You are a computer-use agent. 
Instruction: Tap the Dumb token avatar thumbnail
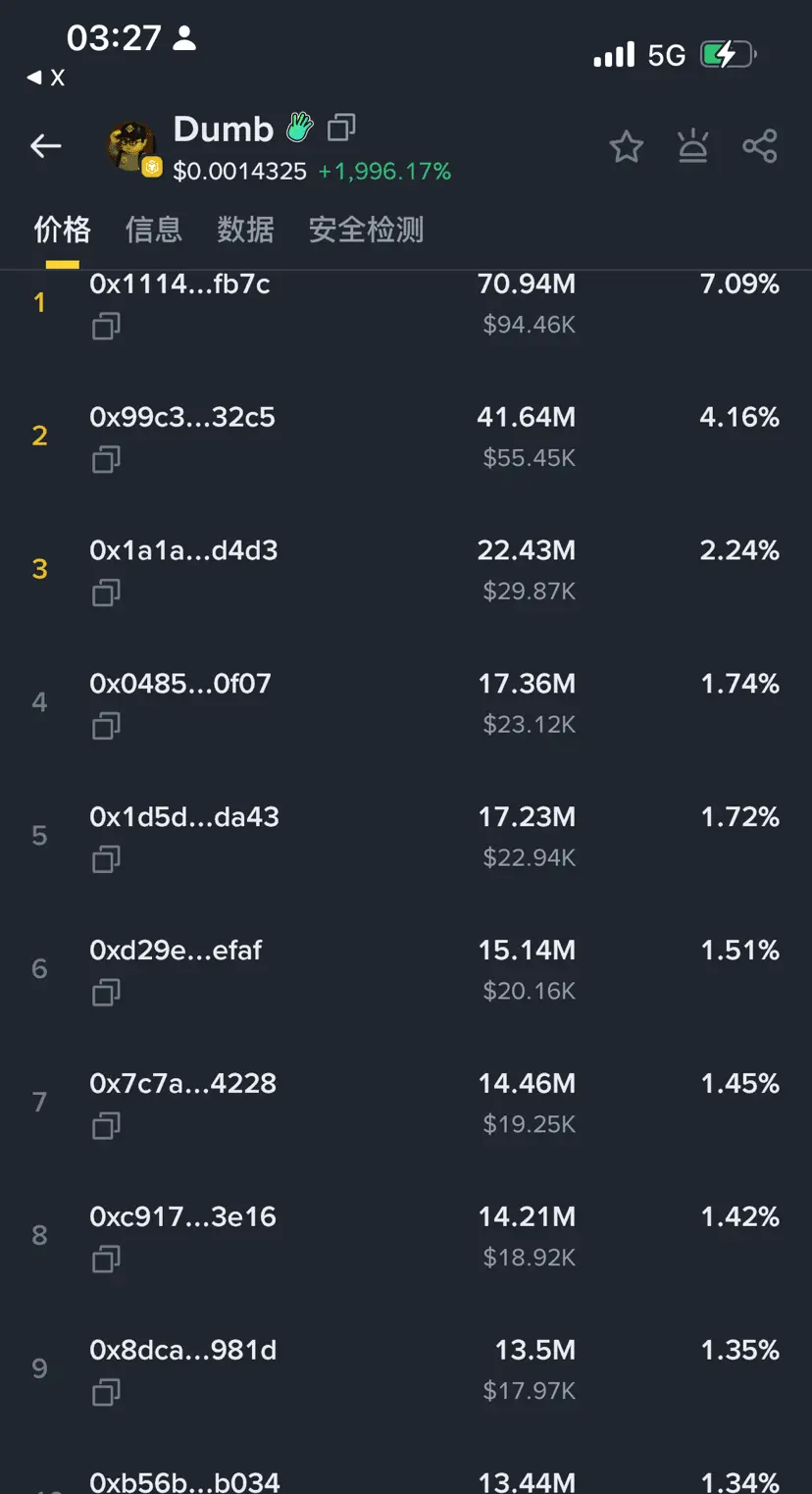132,148
